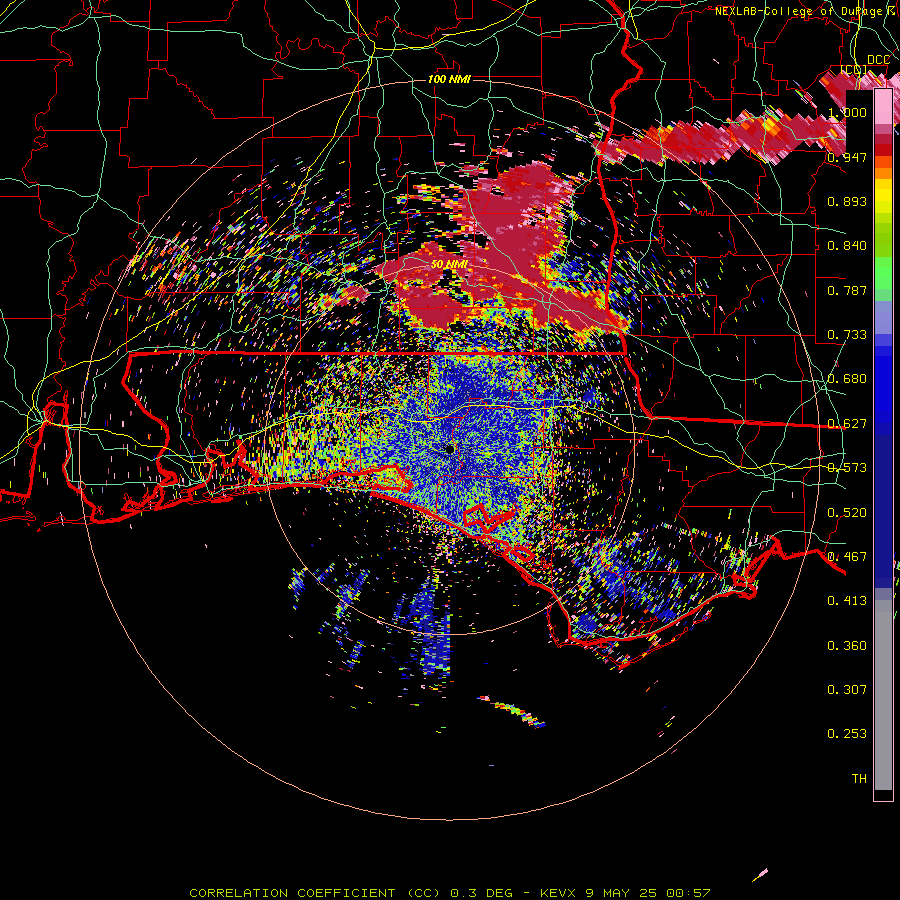Image resolution: width=900 pixels, height=900 pixels.
Task: Pick the lavender segment near the 0.733 value
Action: click(x=883, y=318)
